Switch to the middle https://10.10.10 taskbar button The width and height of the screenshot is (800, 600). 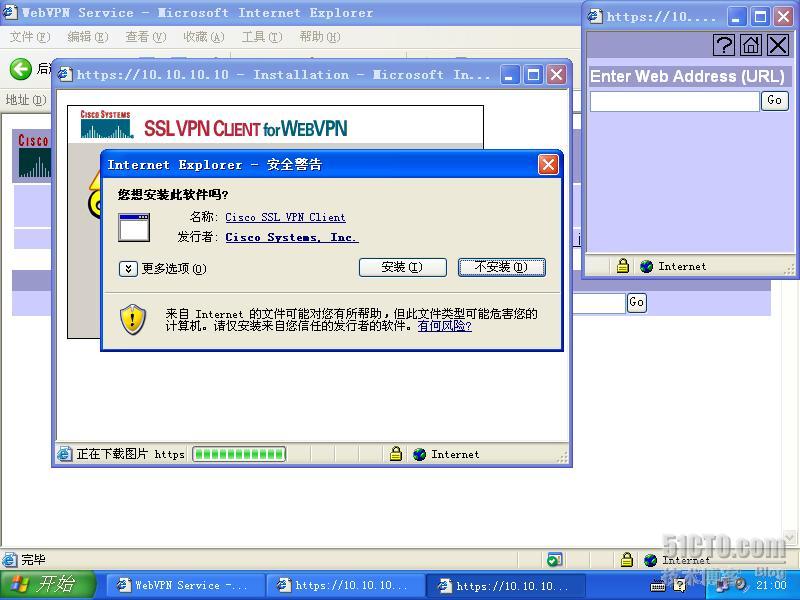pos(346,585)
